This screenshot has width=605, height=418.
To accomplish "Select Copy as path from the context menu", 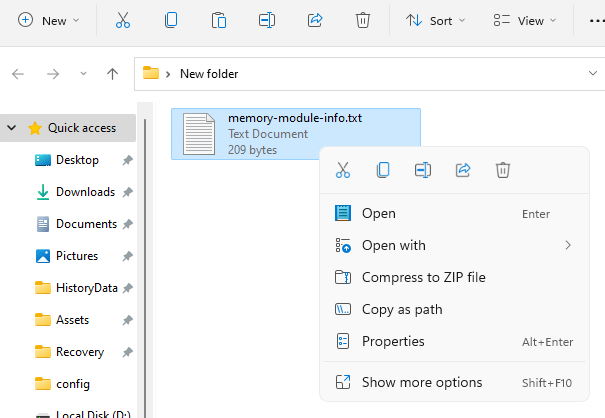I will tap(401, 309).
